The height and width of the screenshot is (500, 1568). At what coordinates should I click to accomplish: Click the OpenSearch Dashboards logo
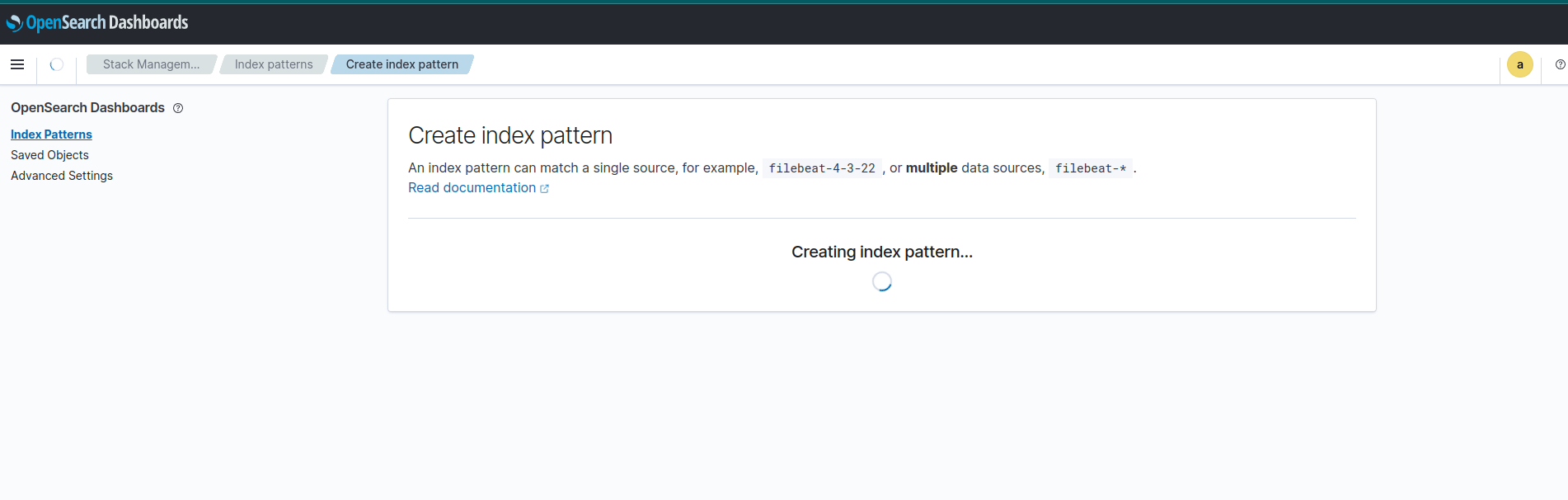point(97,23)
